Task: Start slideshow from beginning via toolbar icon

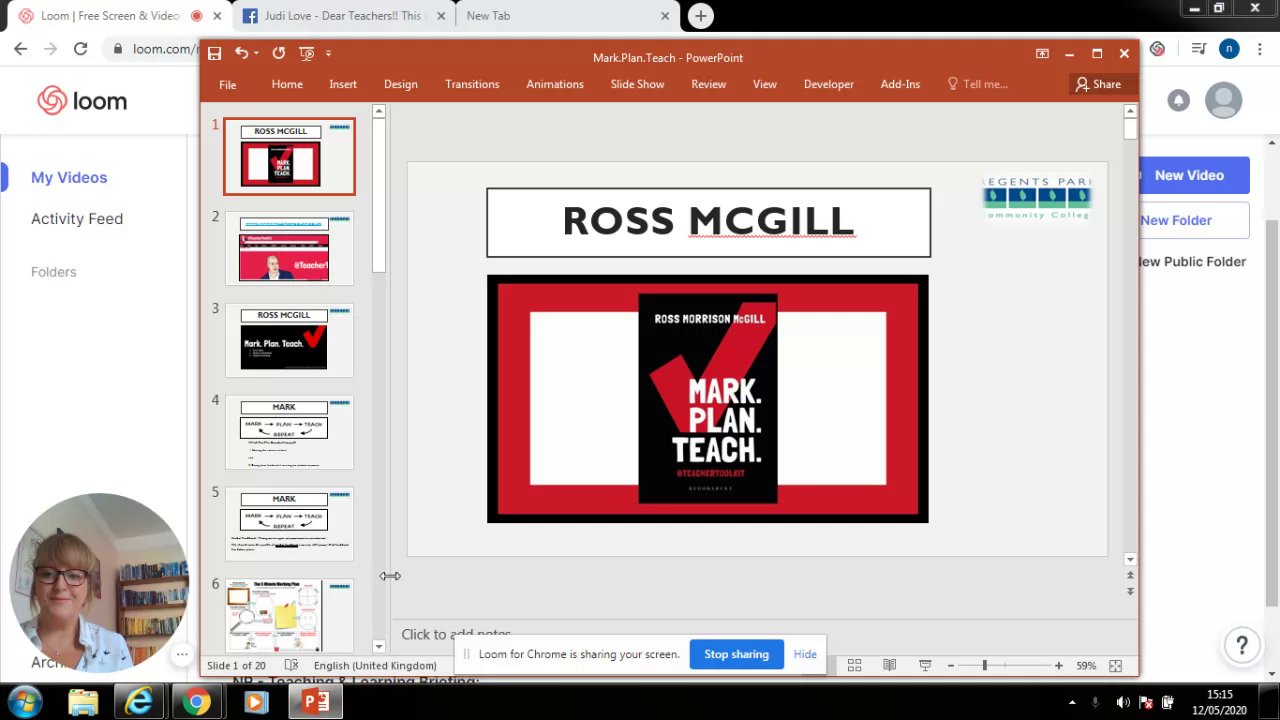Action: [306, 53]
